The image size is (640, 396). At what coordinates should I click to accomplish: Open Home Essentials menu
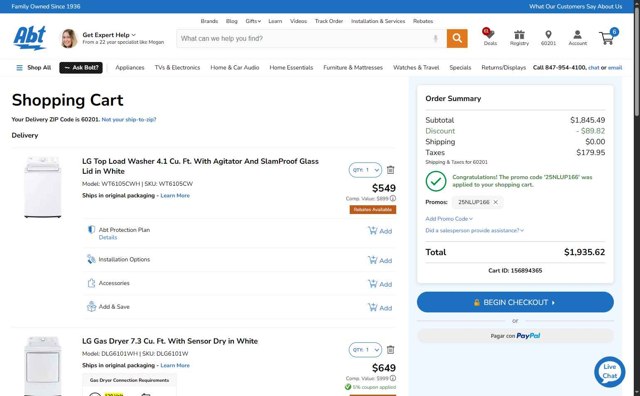(x=291, y=68)
